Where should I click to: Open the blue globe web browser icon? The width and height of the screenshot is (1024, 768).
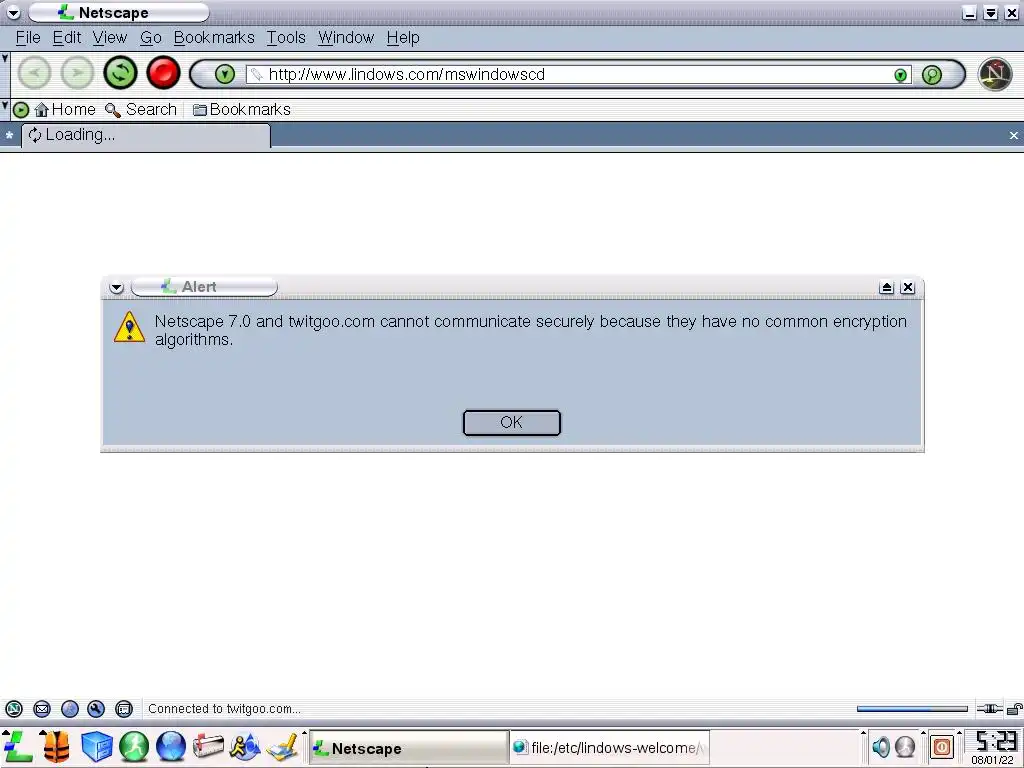pyautogui.click(x=171, y=746)
